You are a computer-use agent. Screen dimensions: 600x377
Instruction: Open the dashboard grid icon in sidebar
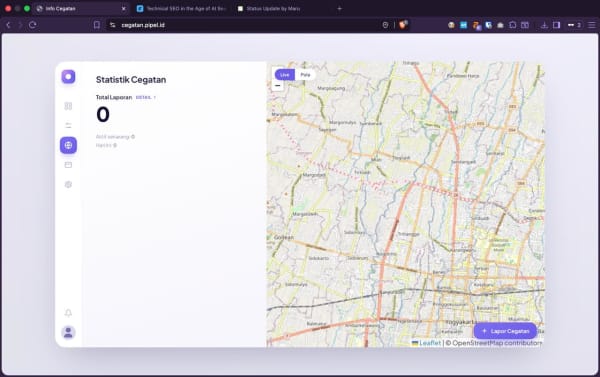click(68, 106)
